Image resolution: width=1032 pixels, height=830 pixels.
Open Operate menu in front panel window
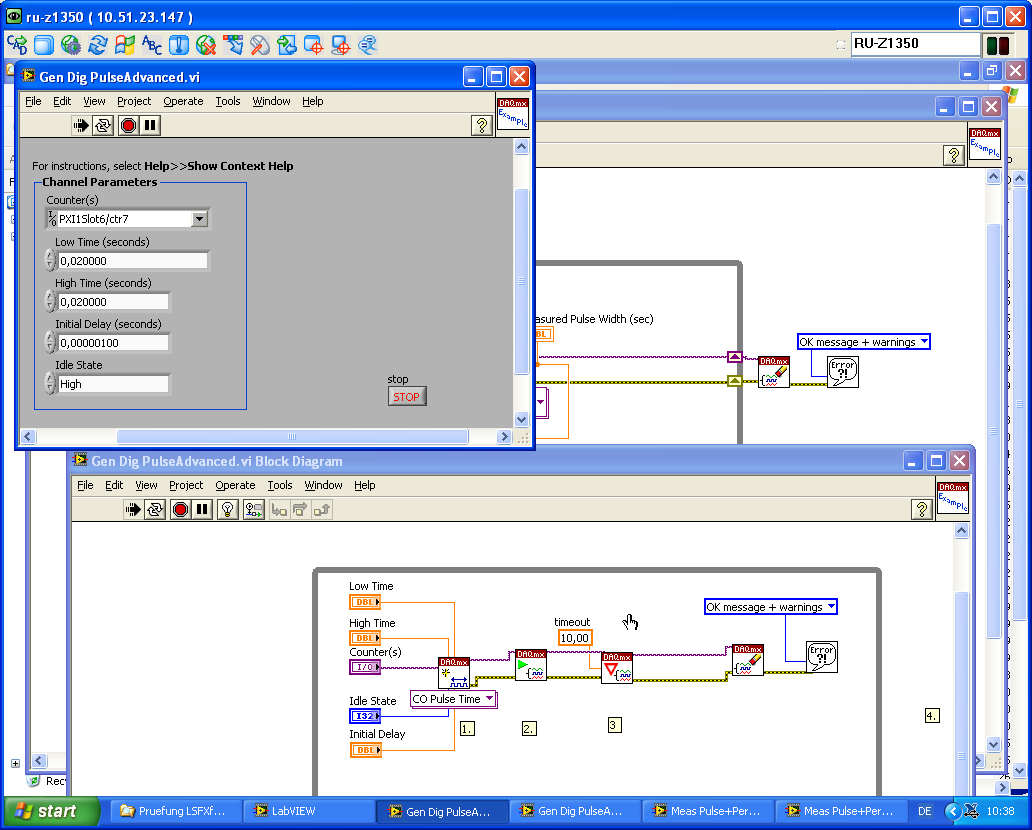pos(183,101)
